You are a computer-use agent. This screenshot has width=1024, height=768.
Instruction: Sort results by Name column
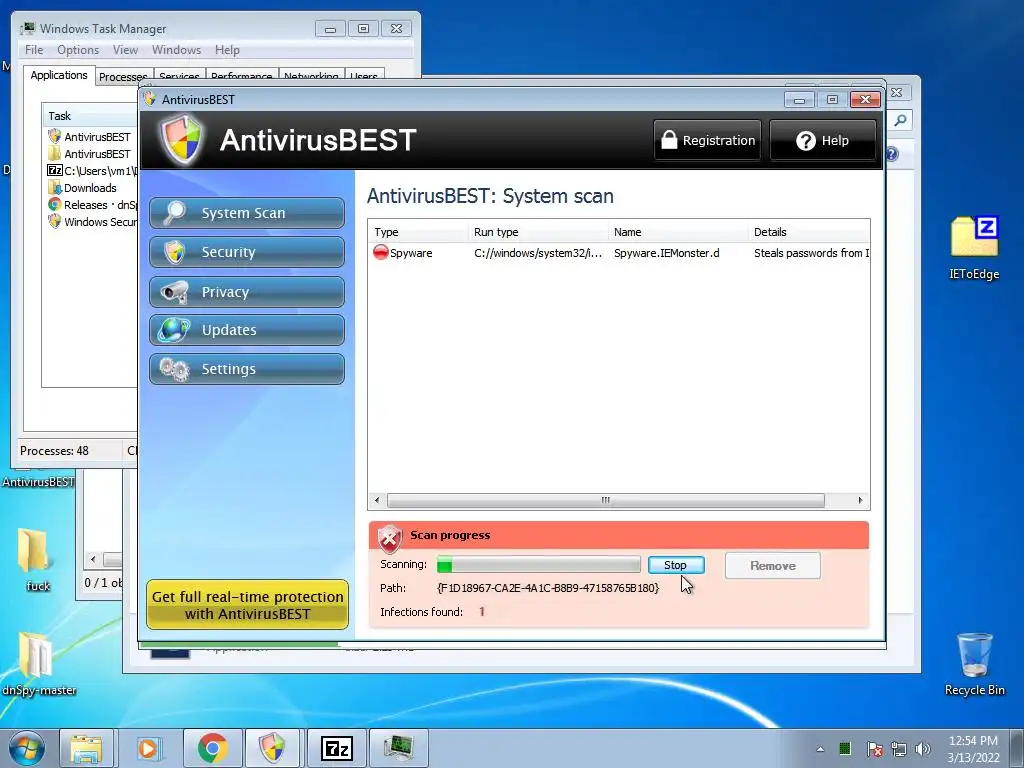pos(678,232)
